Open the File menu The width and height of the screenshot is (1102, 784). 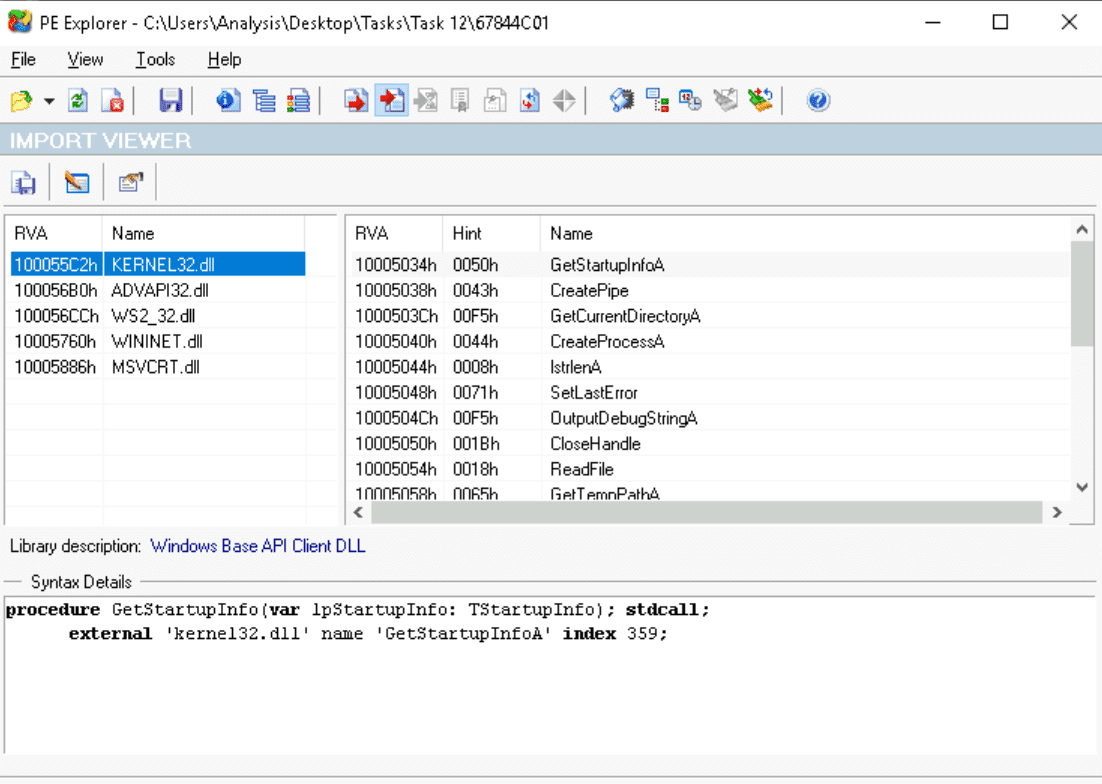tap(23, 60)
